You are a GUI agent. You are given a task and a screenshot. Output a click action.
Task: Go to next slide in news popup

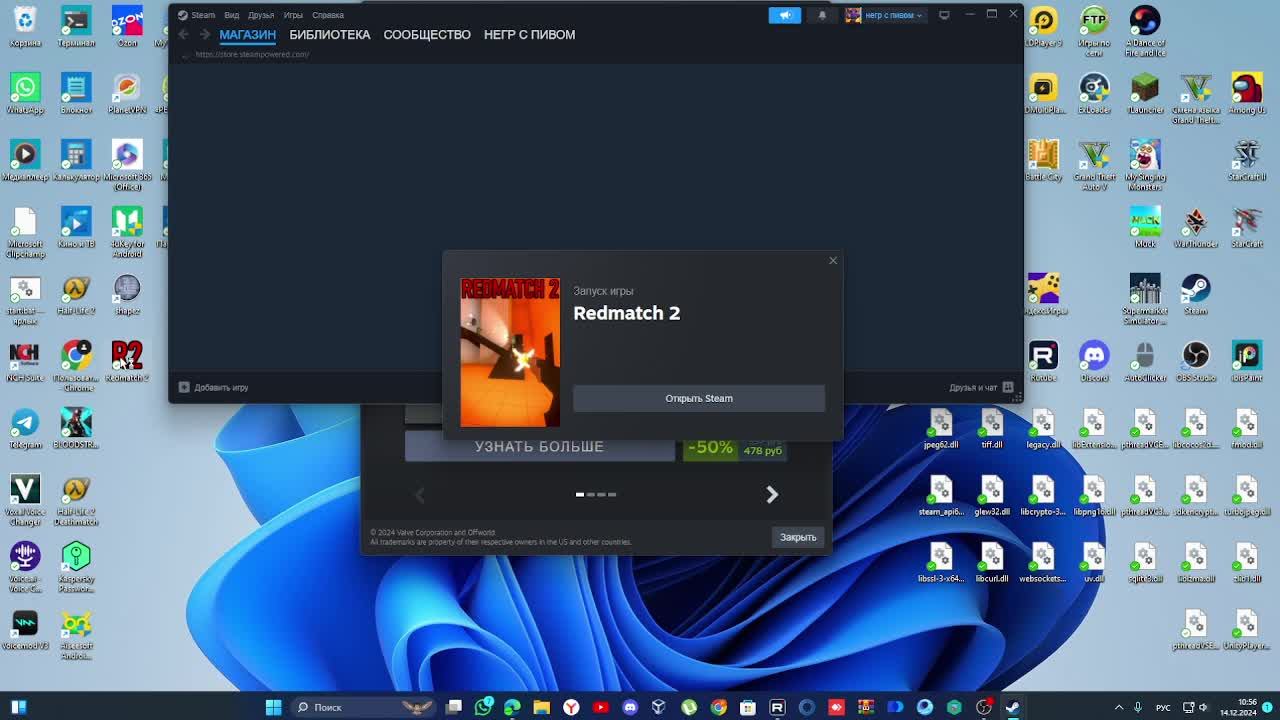(772, 494)
